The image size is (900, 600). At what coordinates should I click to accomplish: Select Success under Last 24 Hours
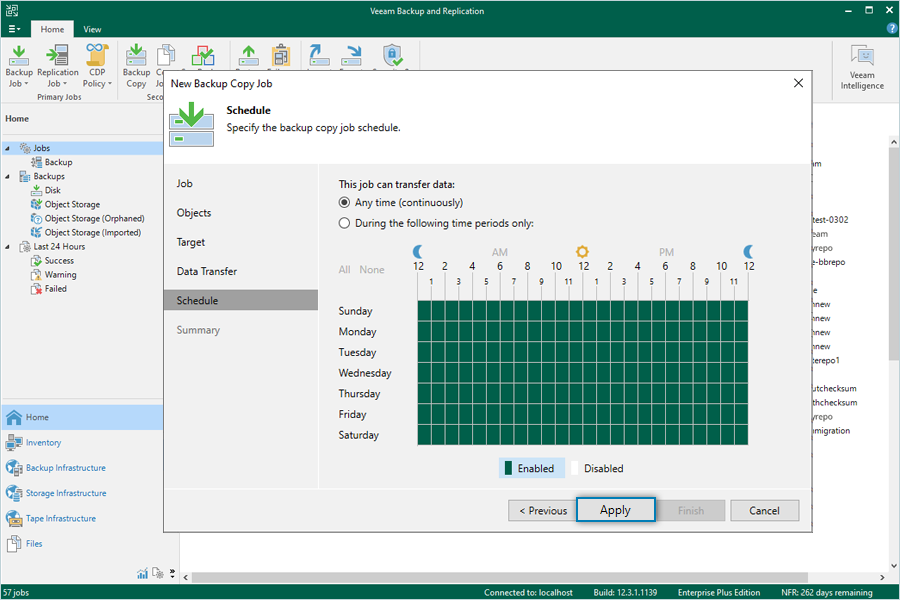(x=59, y=261)
